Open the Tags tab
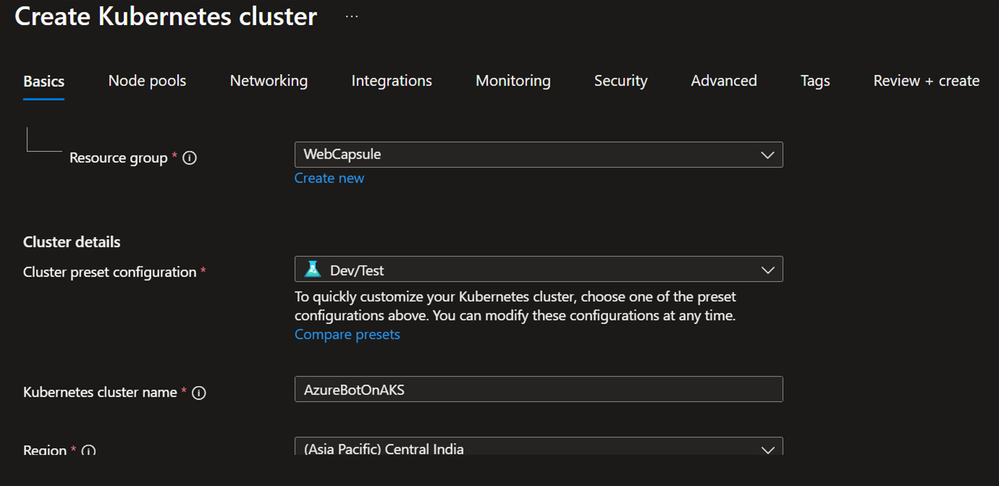999x486 pixels. [x=815, y=81]
